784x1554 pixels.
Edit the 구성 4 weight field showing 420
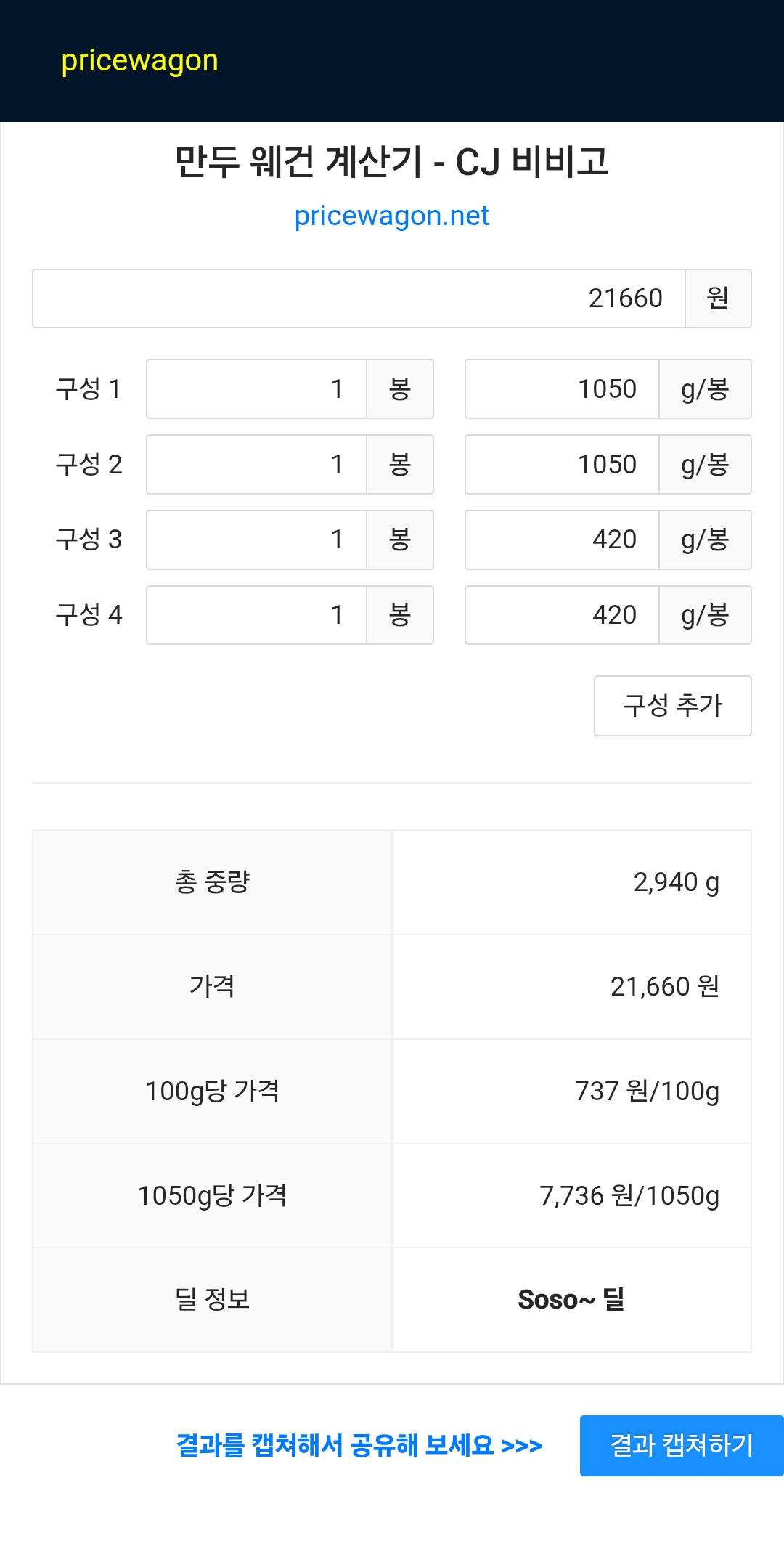[562, 615]
